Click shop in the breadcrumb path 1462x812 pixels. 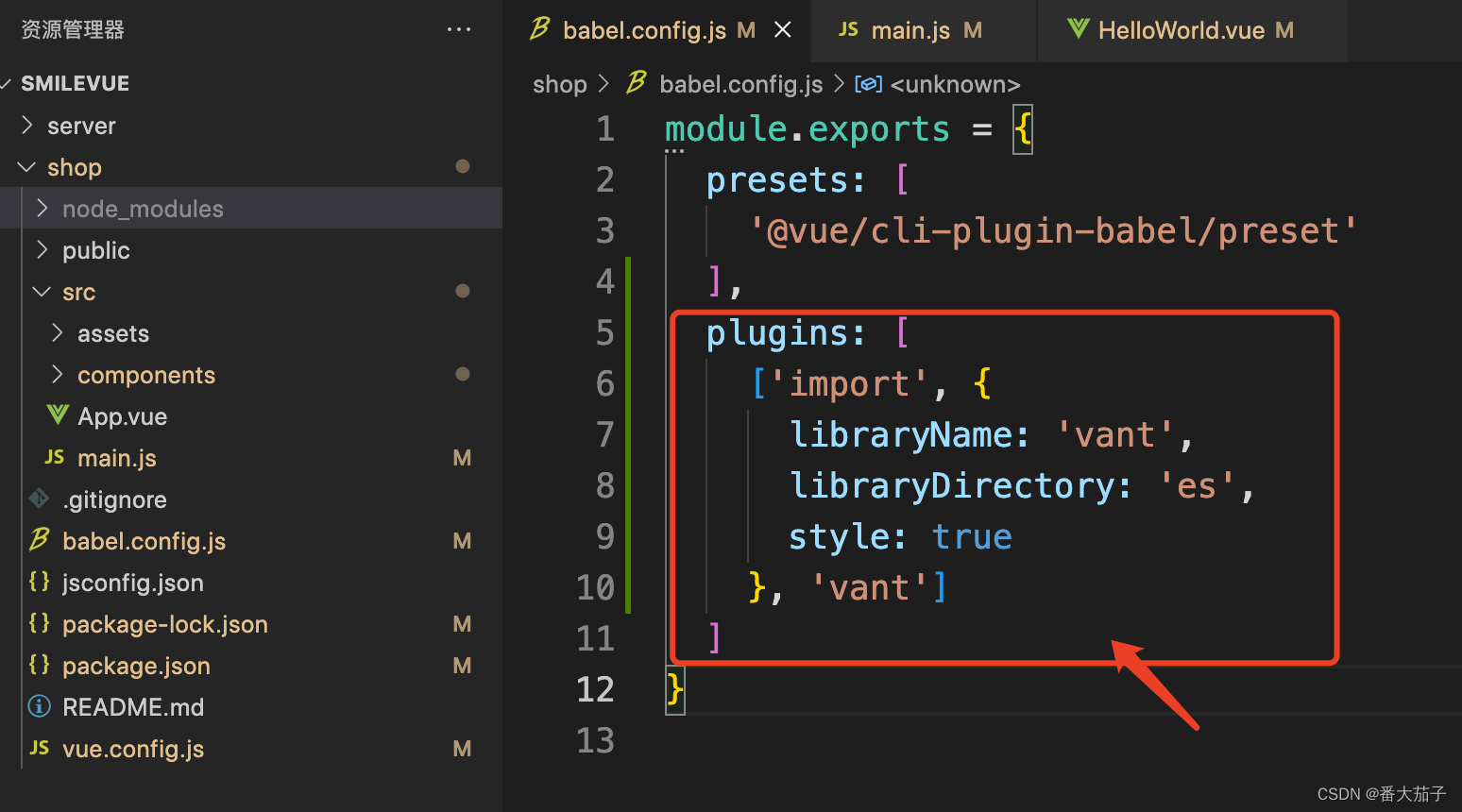559,84
